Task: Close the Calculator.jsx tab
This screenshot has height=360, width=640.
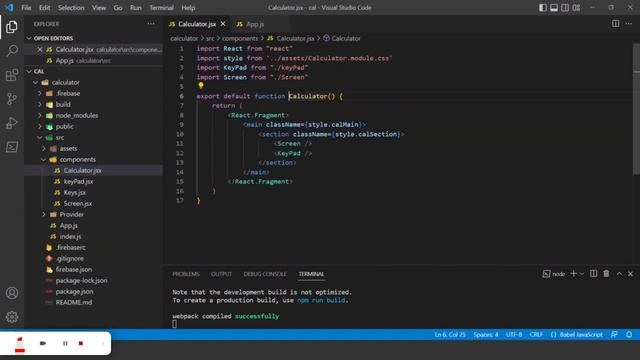Action: (x=223, y=24)
